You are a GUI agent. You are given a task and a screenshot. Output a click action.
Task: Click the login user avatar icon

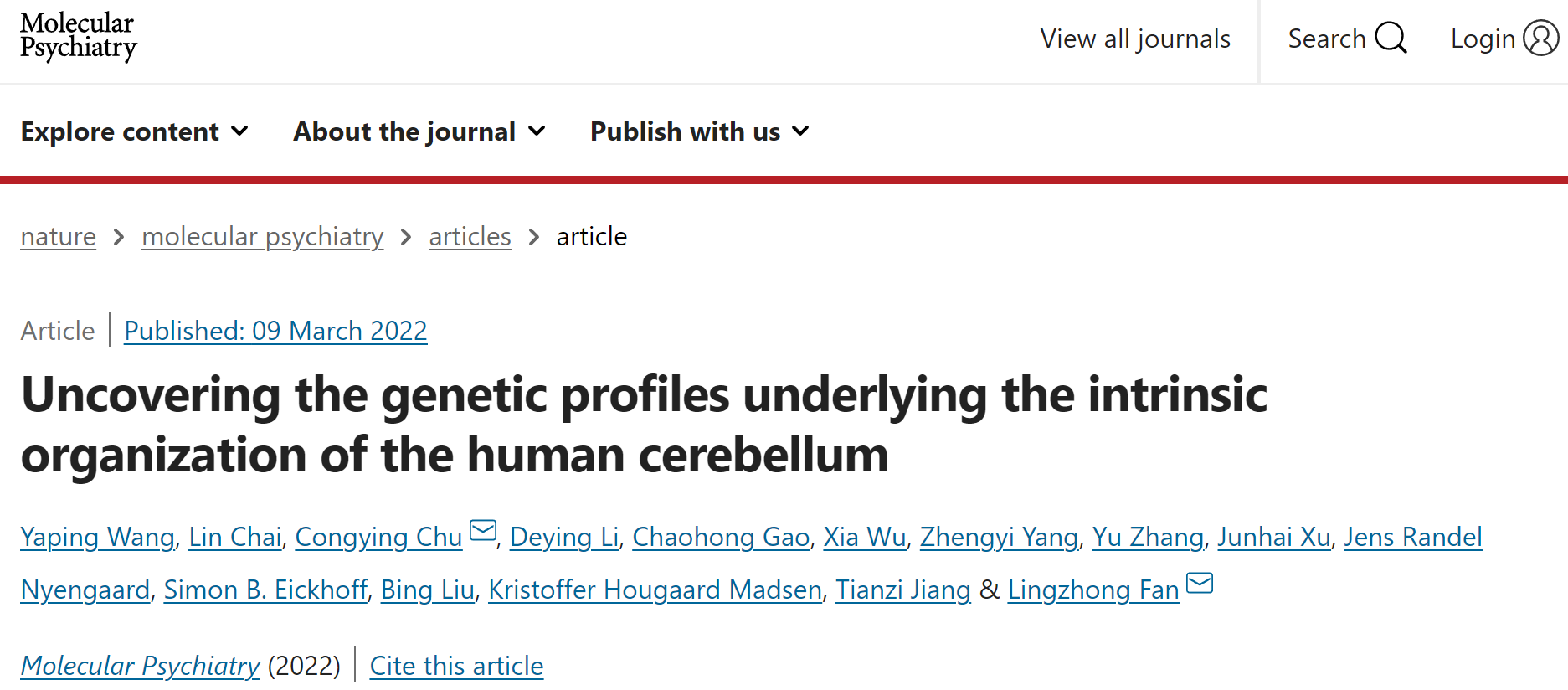point(1540,39)
